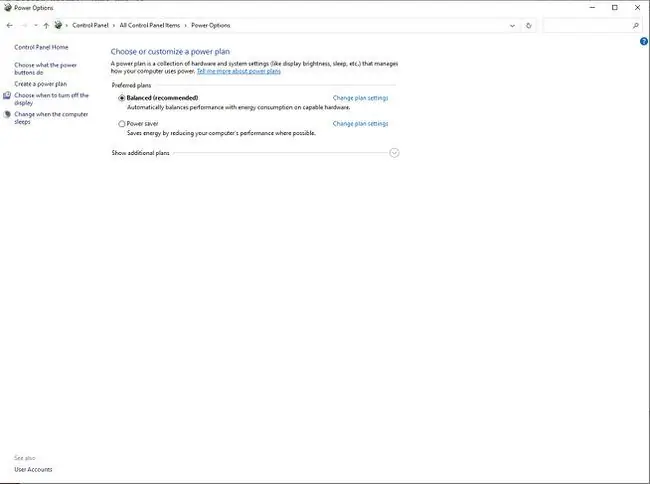Click the Power Options address bar icon

click(58, 25)
